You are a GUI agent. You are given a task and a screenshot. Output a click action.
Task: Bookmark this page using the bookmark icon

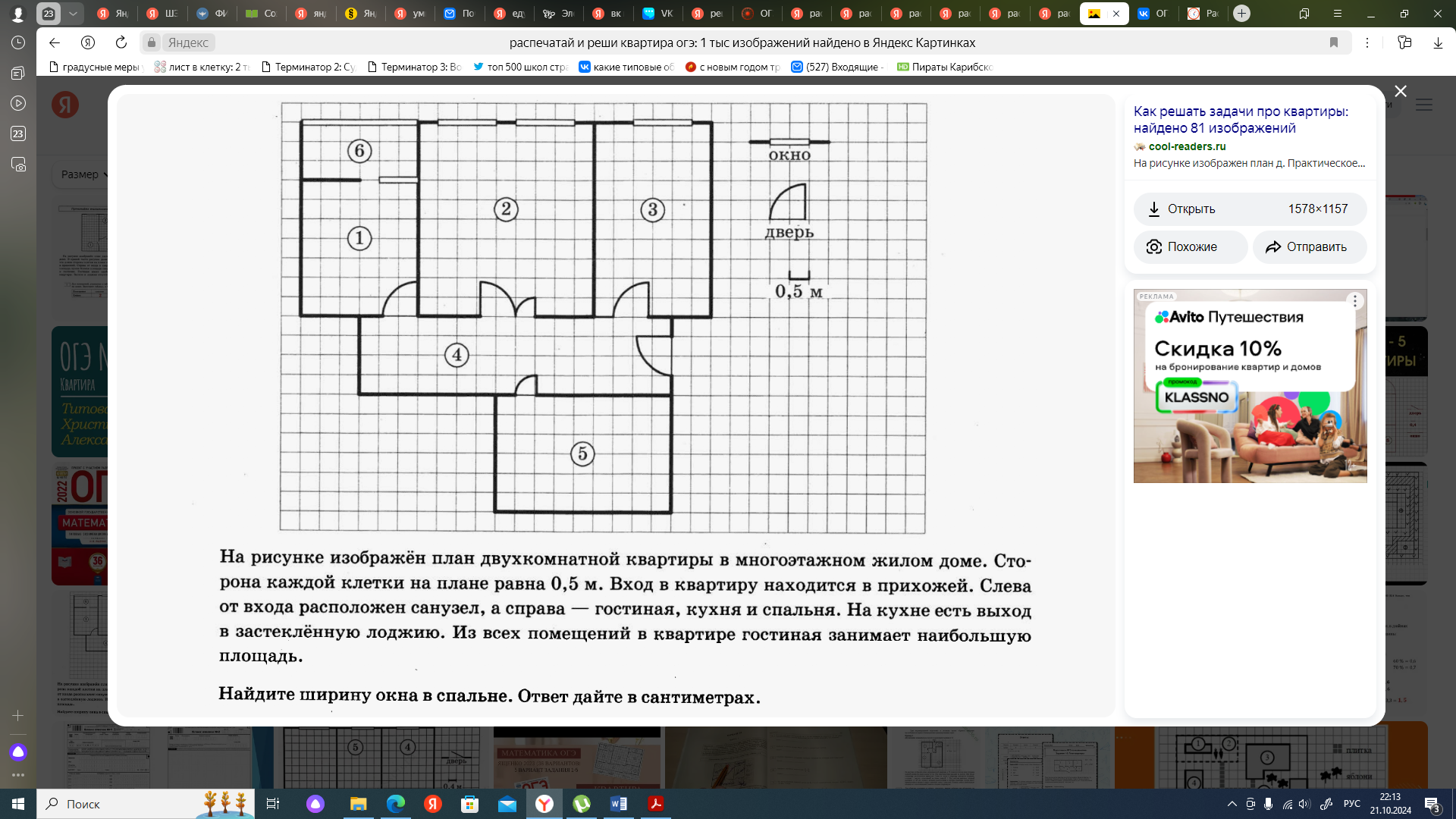click(1334, 42)
